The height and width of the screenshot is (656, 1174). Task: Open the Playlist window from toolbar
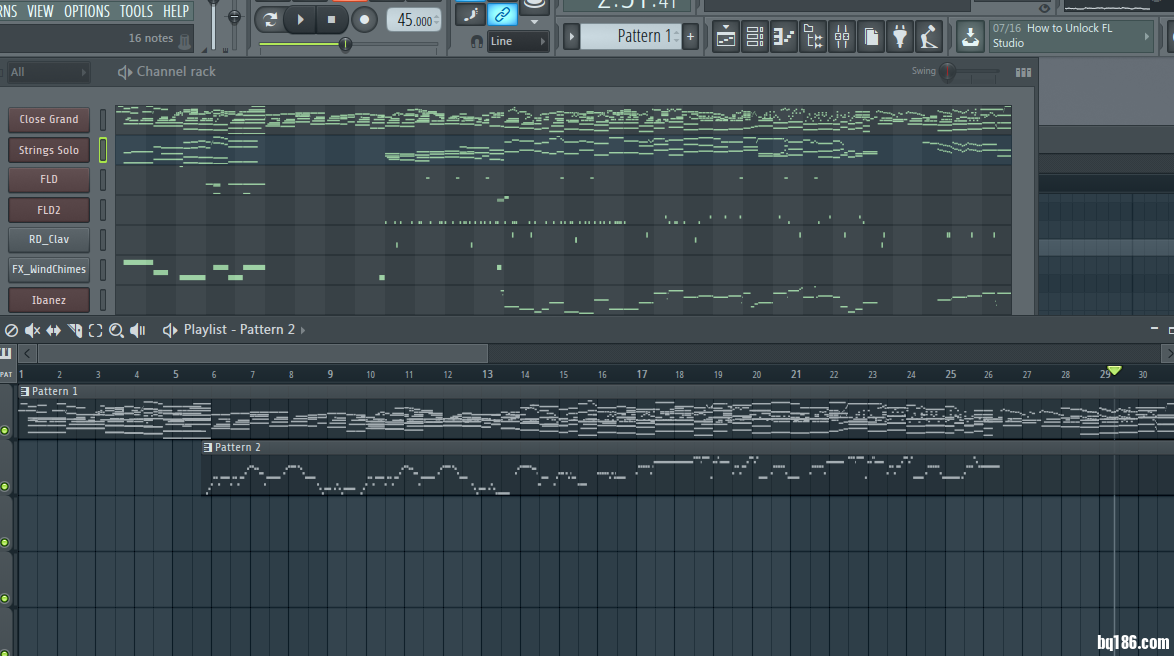point(726,38)
